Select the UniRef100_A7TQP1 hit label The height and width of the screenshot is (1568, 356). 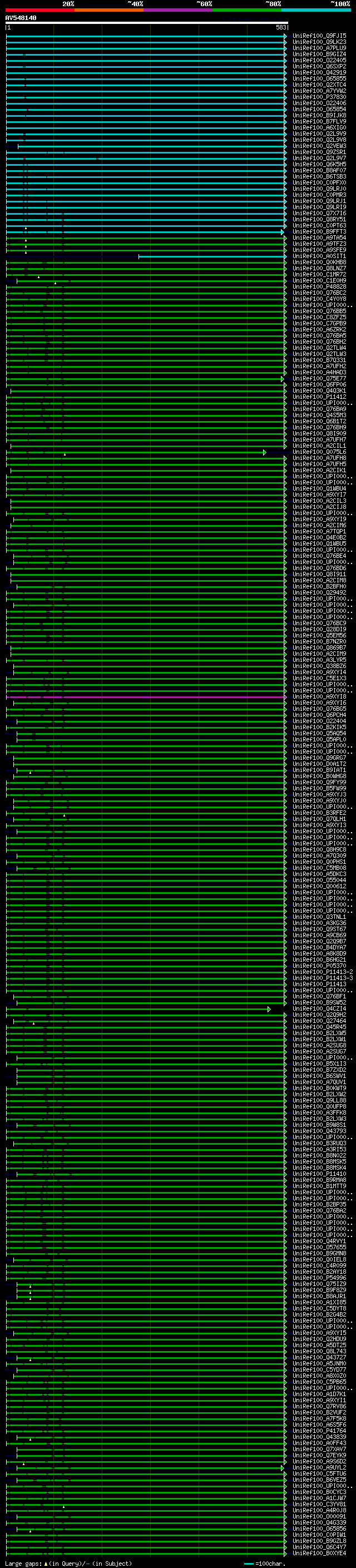tap(319, 532)
